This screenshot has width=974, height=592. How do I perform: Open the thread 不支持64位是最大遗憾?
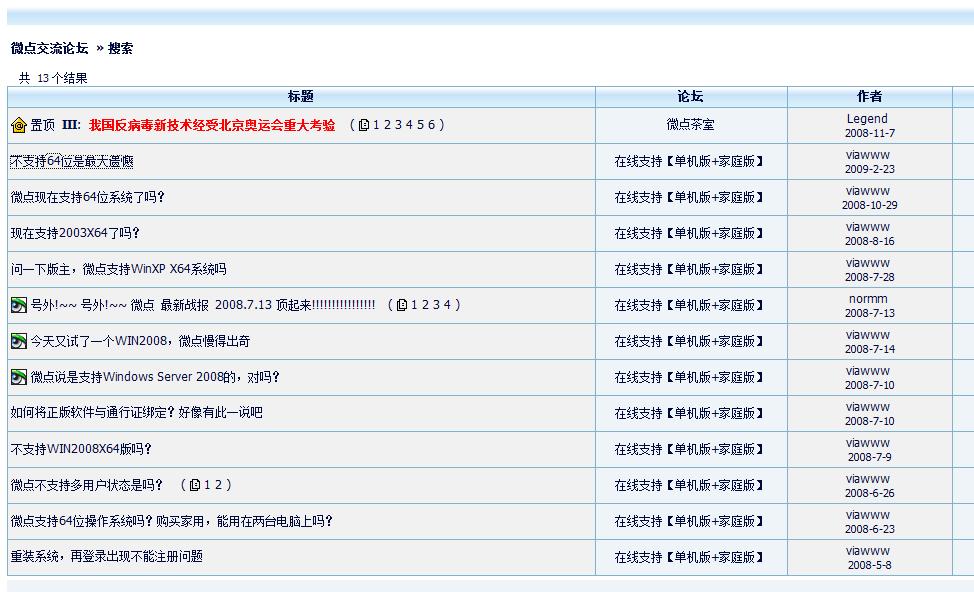(x=72, y=162)
